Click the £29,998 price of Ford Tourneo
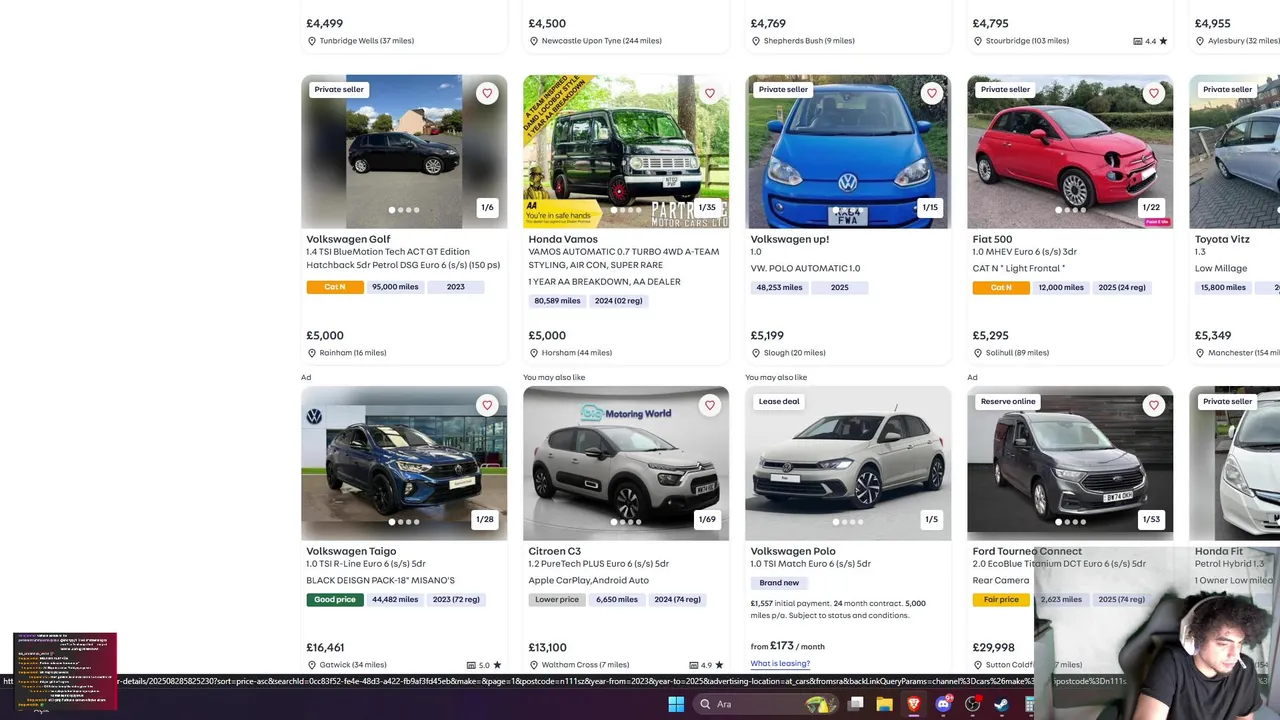Image resolution: width=1280 pixels, height=720 pixels. 993,648
